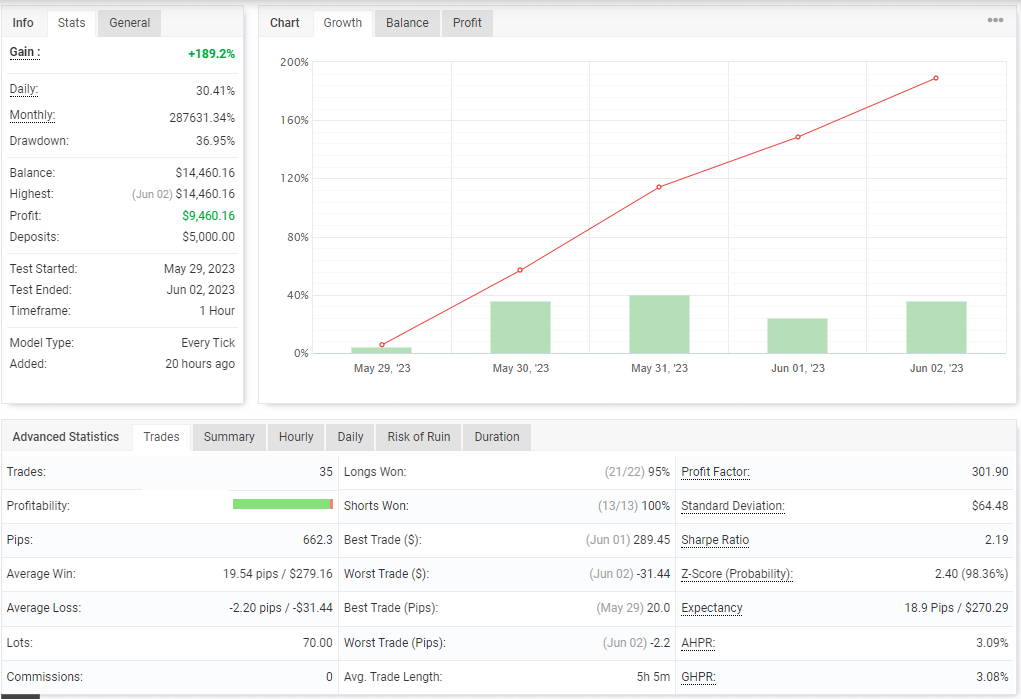Image resolution: width=1021 pixels, height=699 pixels.
Task: Click the Jun 01 green bar
Action: tap(798, 335)
